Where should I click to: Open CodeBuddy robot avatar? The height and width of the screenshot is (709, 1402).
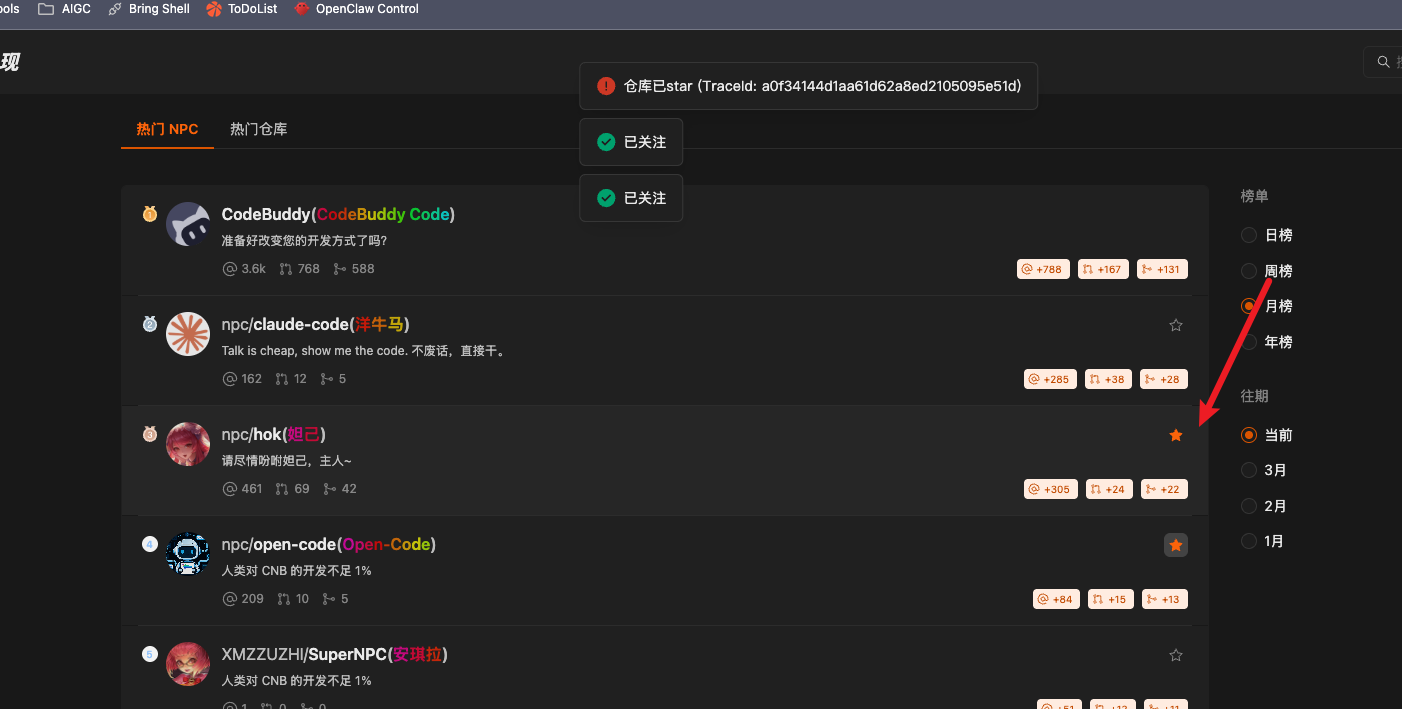click(188, 224)
